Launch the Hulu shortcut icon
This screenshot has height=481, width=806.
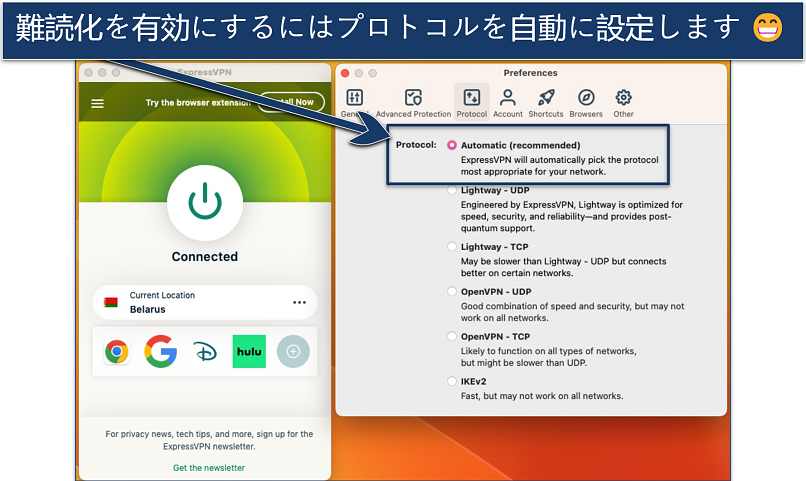pos(249,351)
